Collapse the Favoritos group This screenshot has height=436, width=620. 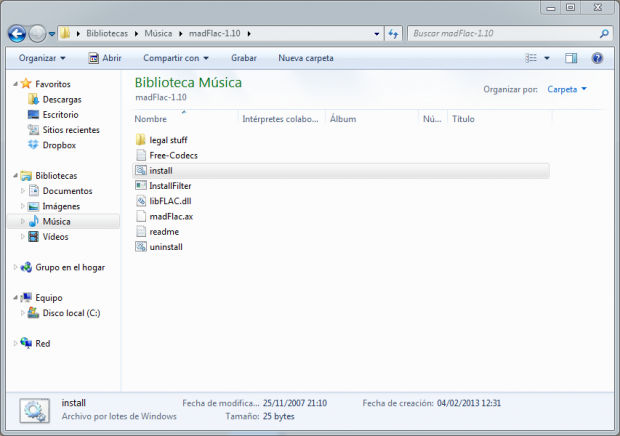[x=15, y=84]
